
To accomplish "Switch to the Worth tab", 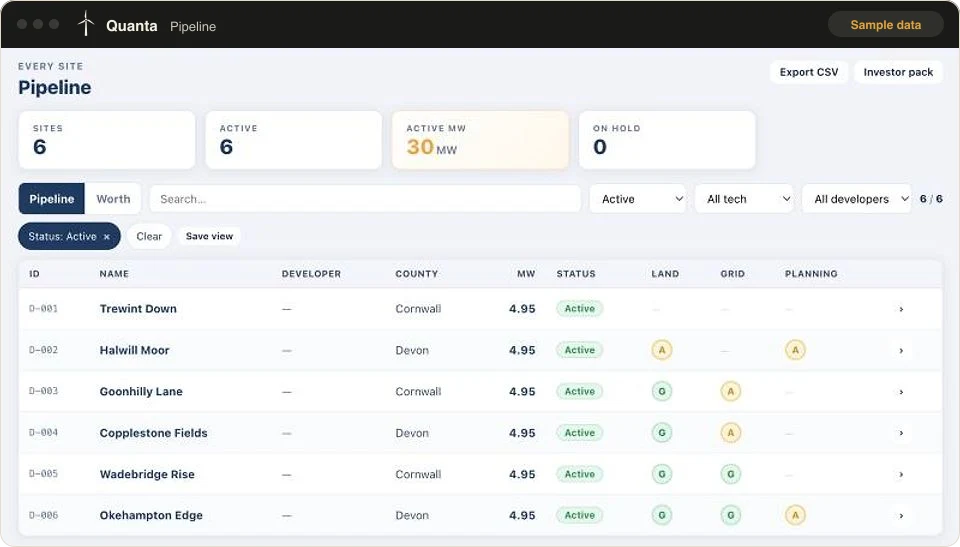I will coord(113,199).
